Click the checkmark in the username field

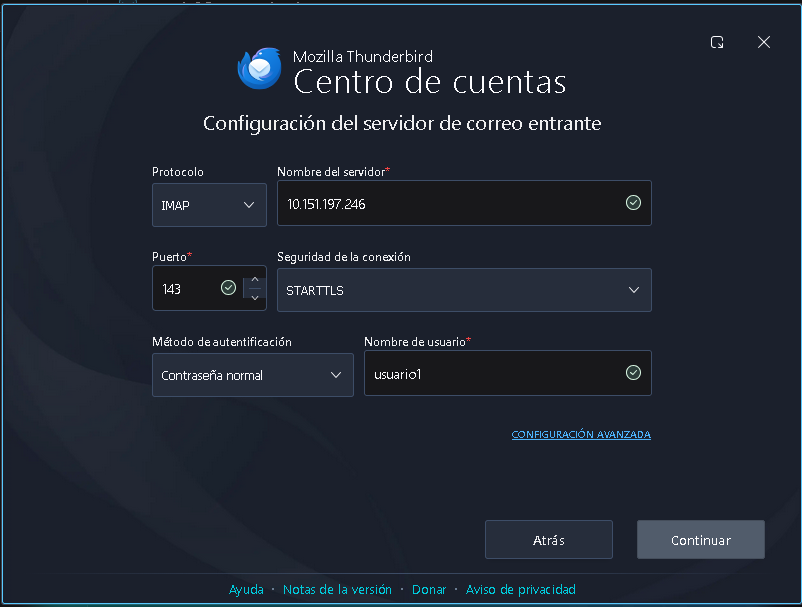click(x=633, y=372)
